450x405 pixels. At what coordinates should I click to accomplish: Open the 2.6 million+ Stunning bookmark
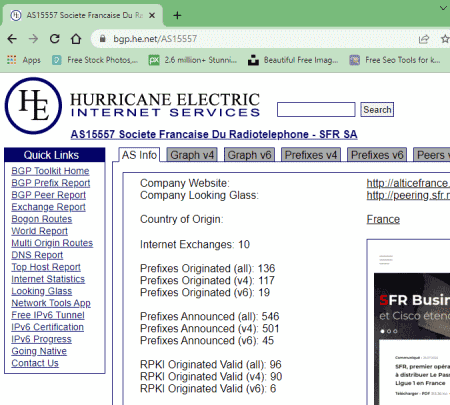[193, 60]
